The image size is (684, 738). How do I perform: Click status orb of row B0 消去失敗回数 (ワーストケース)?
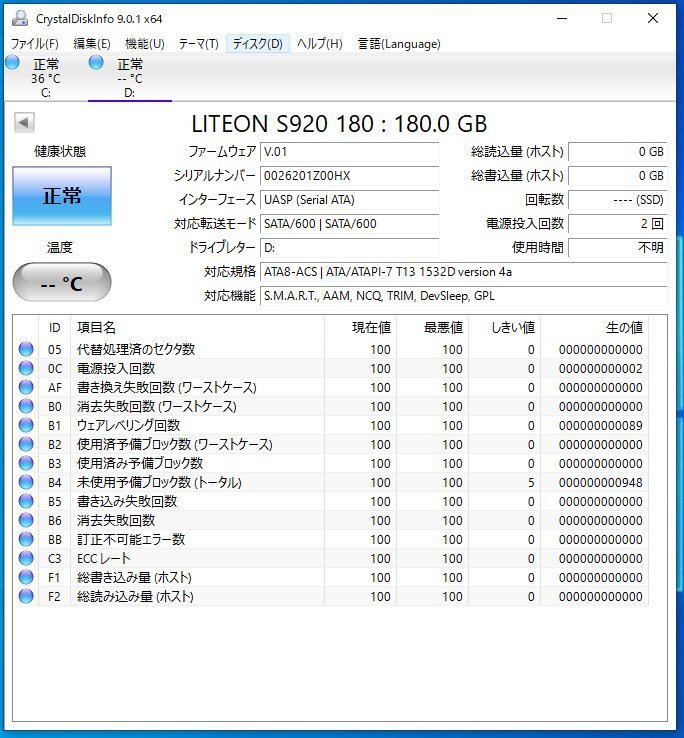(26, 406)
